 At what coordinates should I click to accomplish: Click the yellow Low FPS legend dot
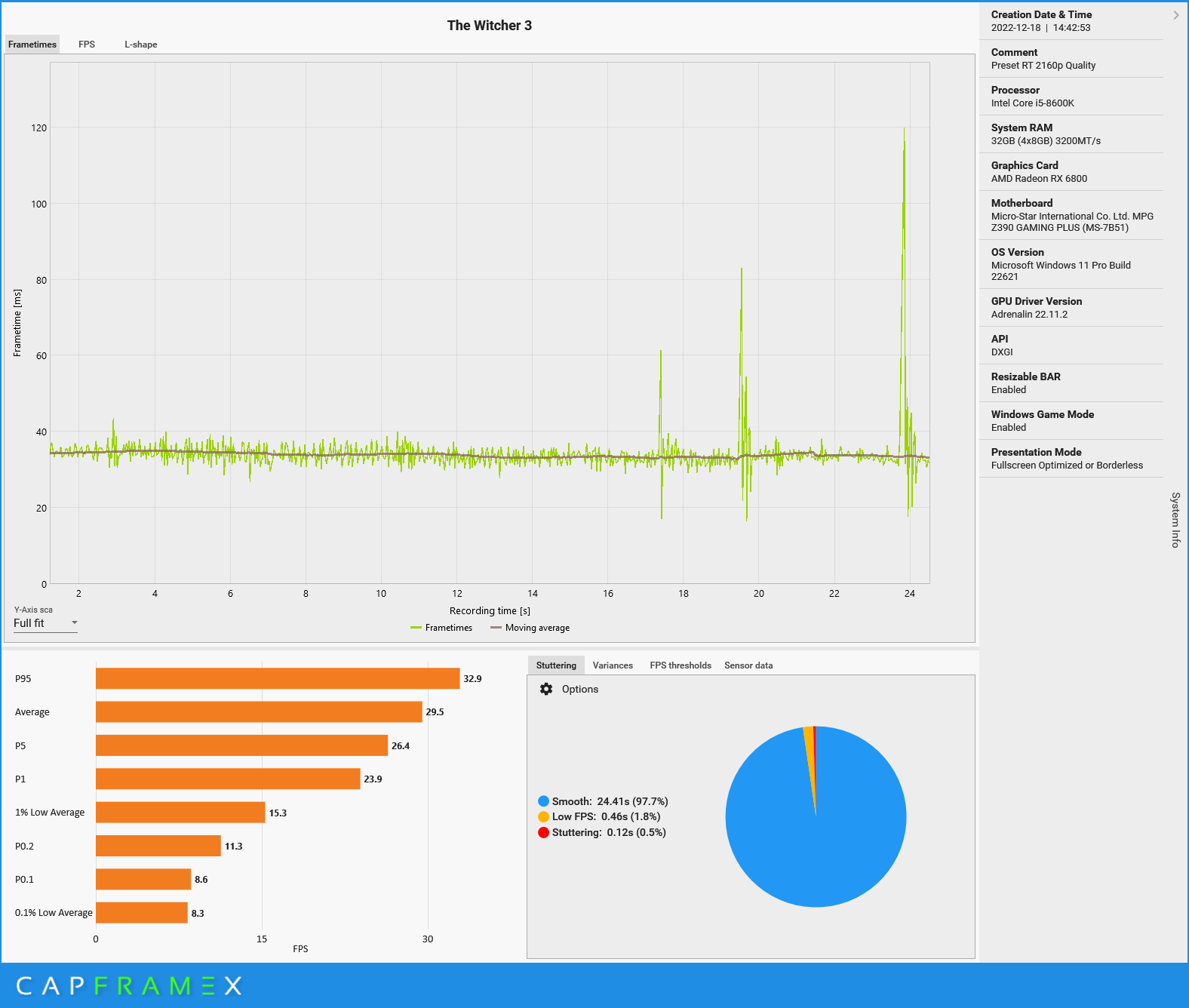pos(543,816)
